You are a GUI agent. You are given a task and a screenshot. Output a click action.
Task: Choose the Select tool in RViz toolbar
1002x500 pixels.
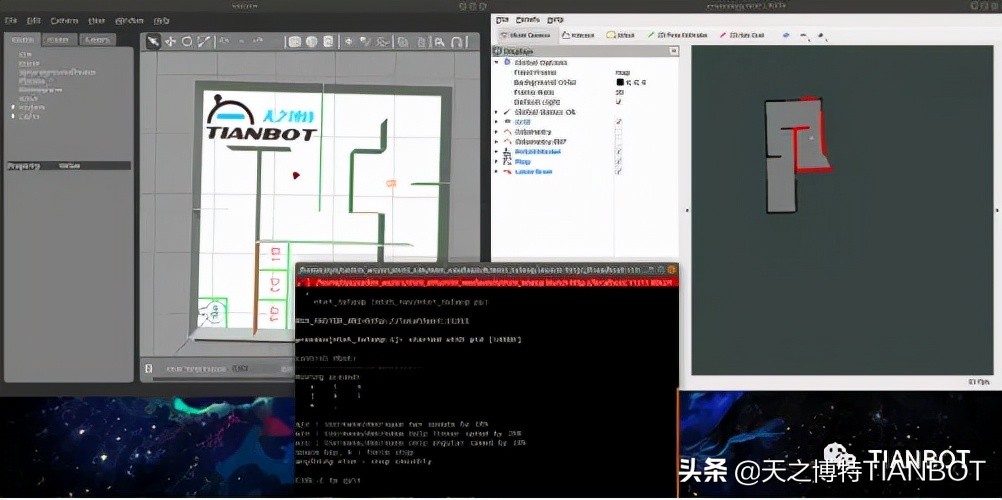[620, 35]
